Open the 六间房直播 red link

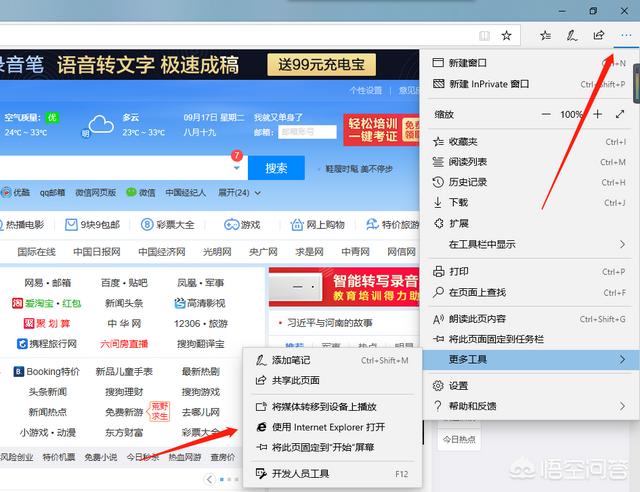click(x=124, y=344)
